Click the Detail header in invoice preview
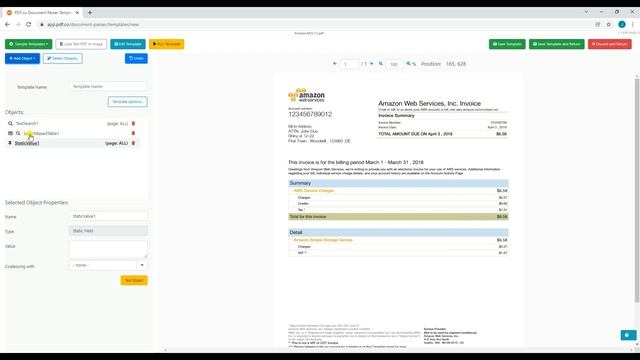Image resolution: width=640 pixels, height=360 pixels. (x=398, y=232)
